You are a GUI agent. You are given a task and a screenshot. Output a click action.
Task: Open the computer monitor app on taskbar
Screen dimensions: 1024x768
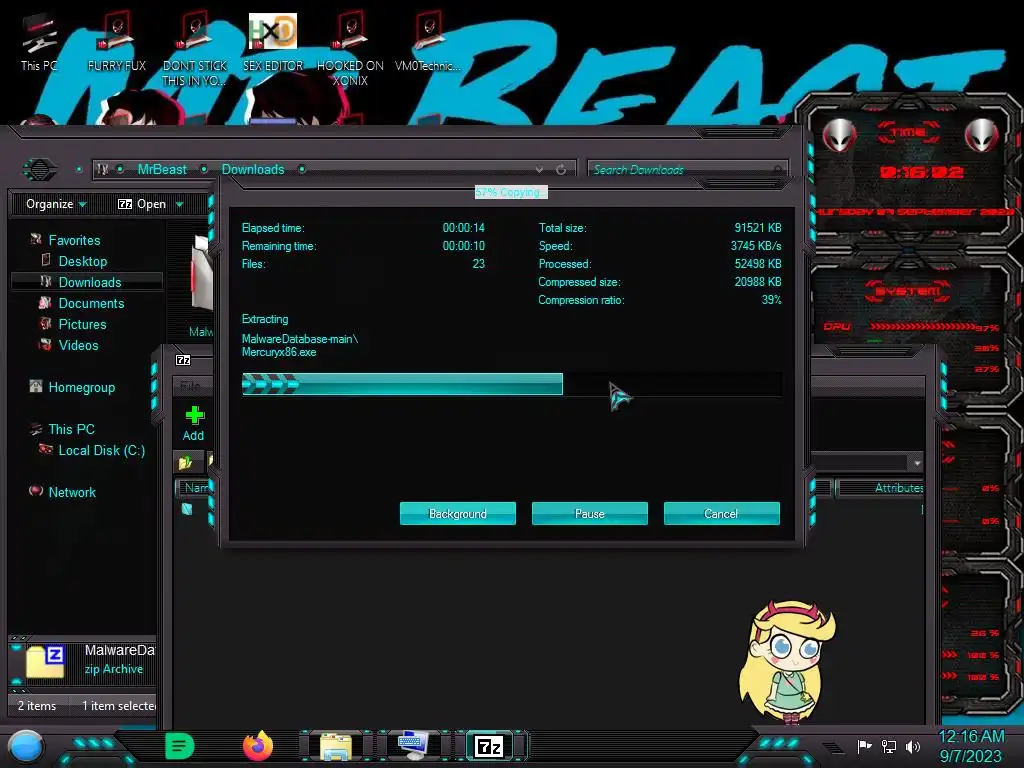point(413,746)
